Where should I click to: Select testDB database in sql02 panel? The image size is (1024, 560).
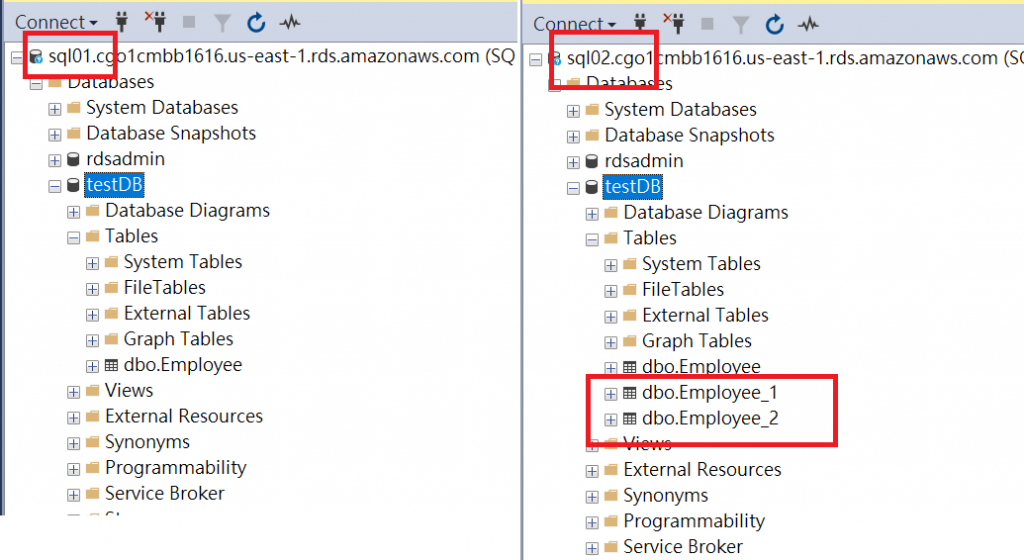click(633, 187)
